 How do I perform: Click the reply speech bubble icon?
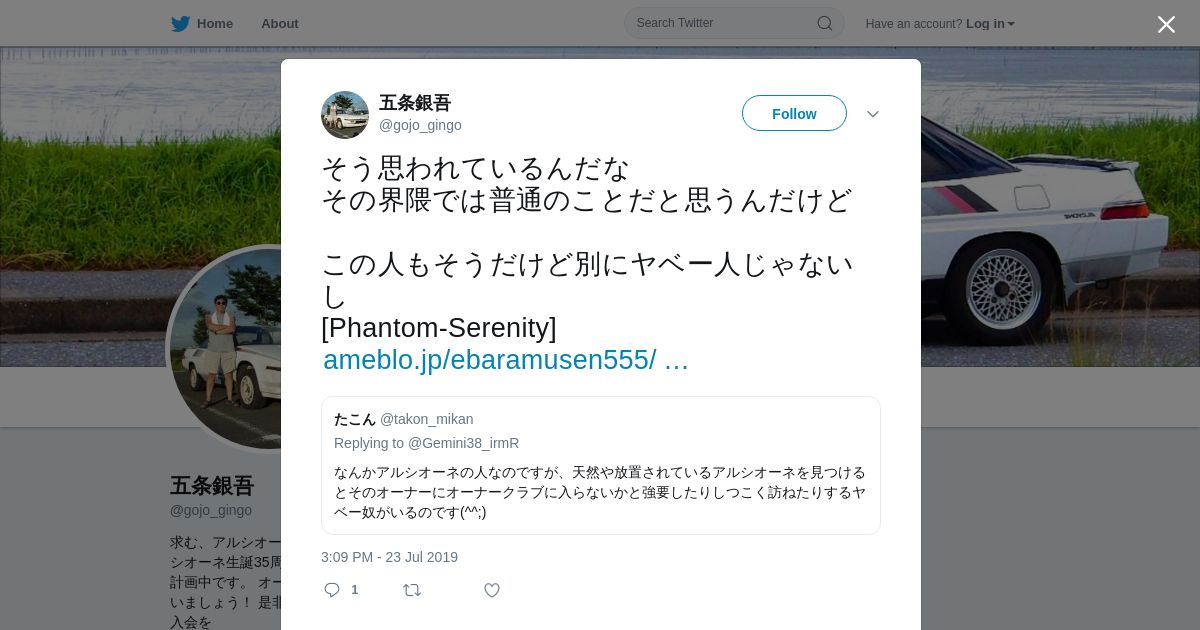(332, 590)
